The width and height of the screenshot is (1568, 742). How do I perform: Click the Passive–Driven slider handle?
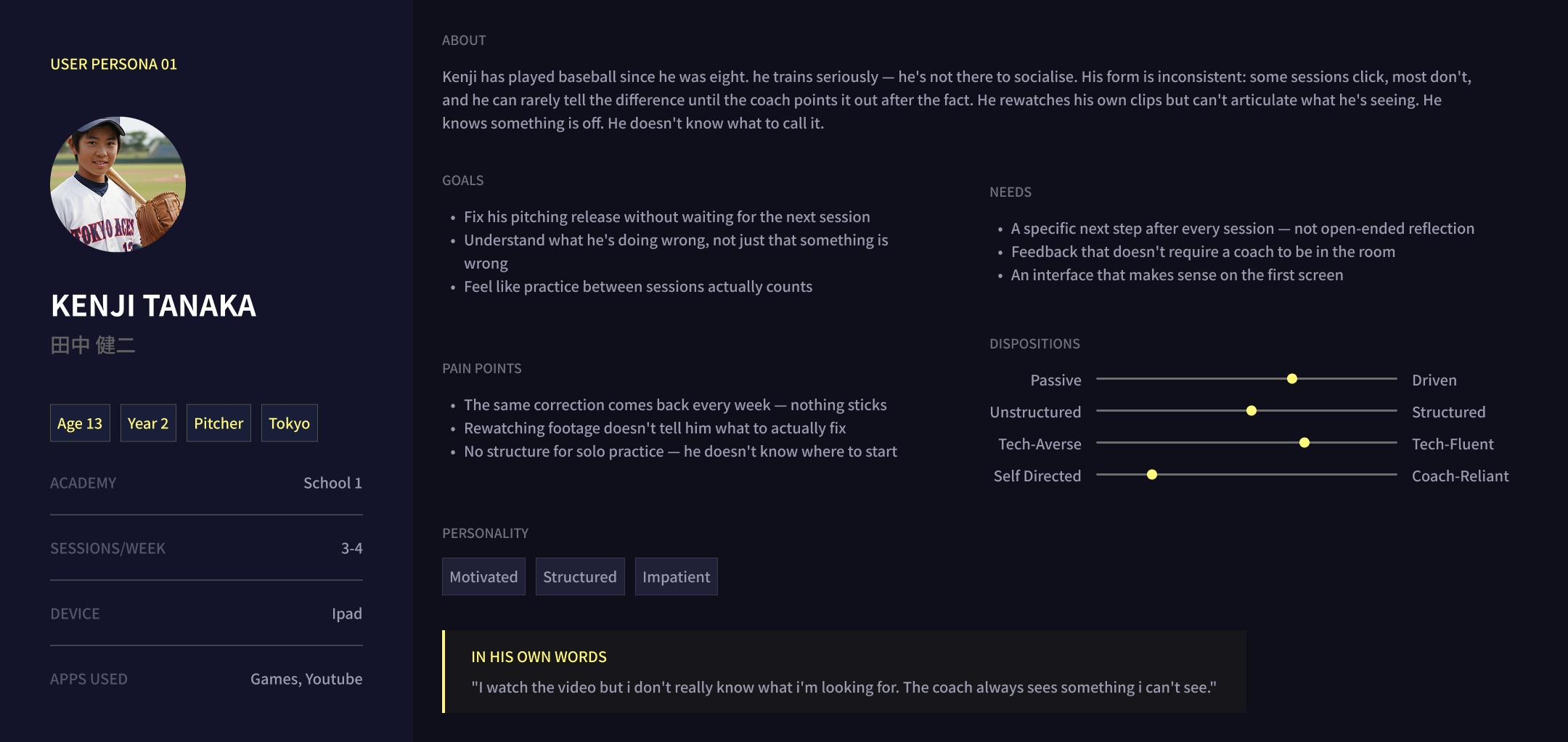1292,379
